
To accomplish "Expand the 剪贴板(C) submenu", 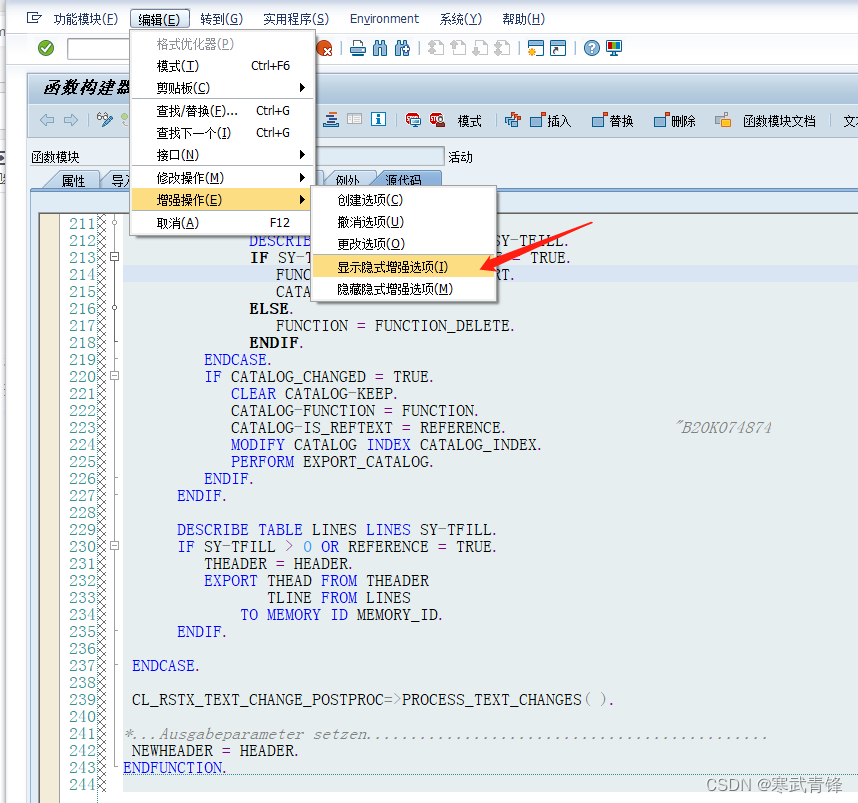I will (223, 88).
